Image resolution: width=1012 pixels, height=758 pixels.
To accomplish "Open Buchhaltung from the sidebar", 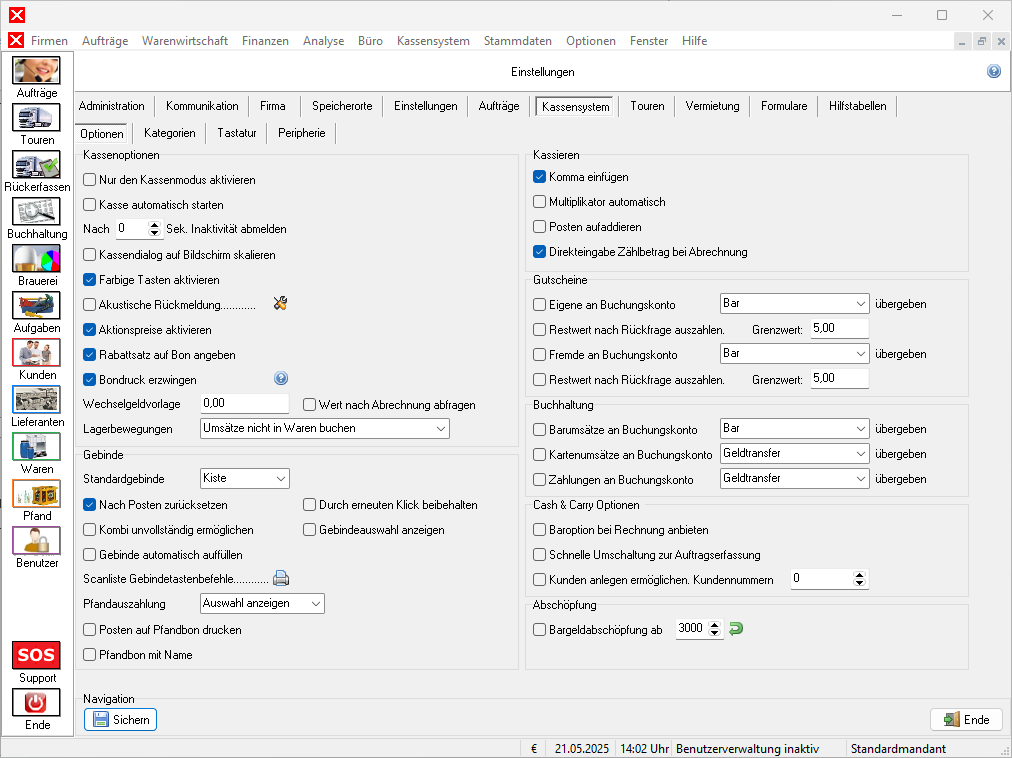I will tap(36, 212).
